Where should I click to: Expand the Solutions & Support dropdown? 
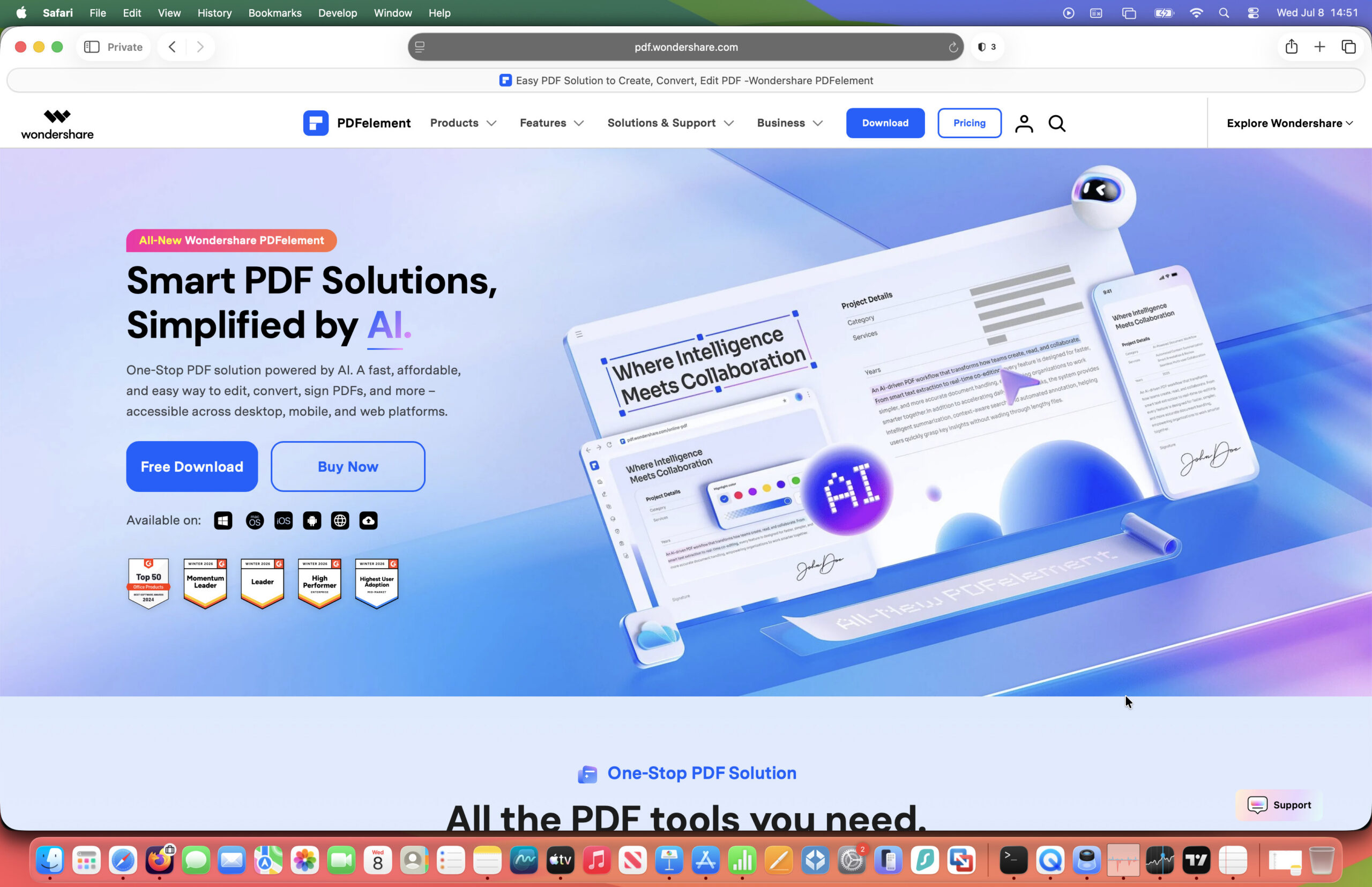tap(670, 123)
